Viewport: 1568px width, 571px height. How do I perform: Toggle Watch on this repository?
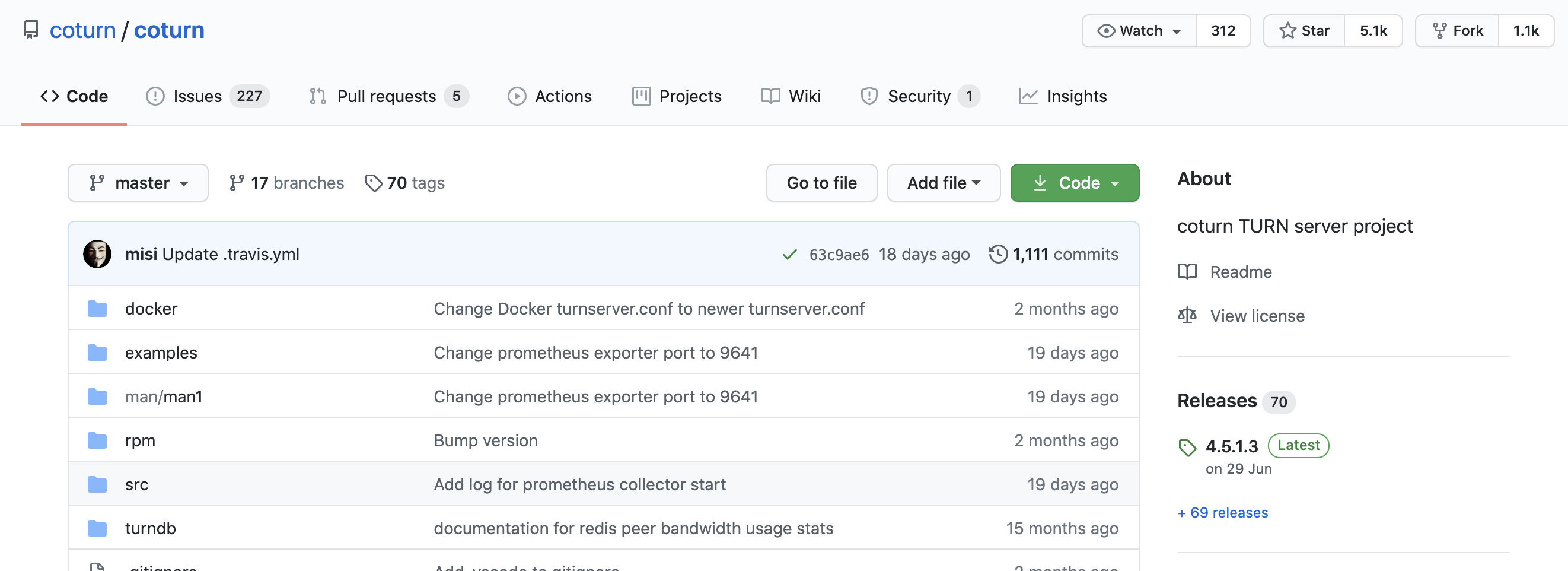pyautogui.click(x=1139, y=30)
